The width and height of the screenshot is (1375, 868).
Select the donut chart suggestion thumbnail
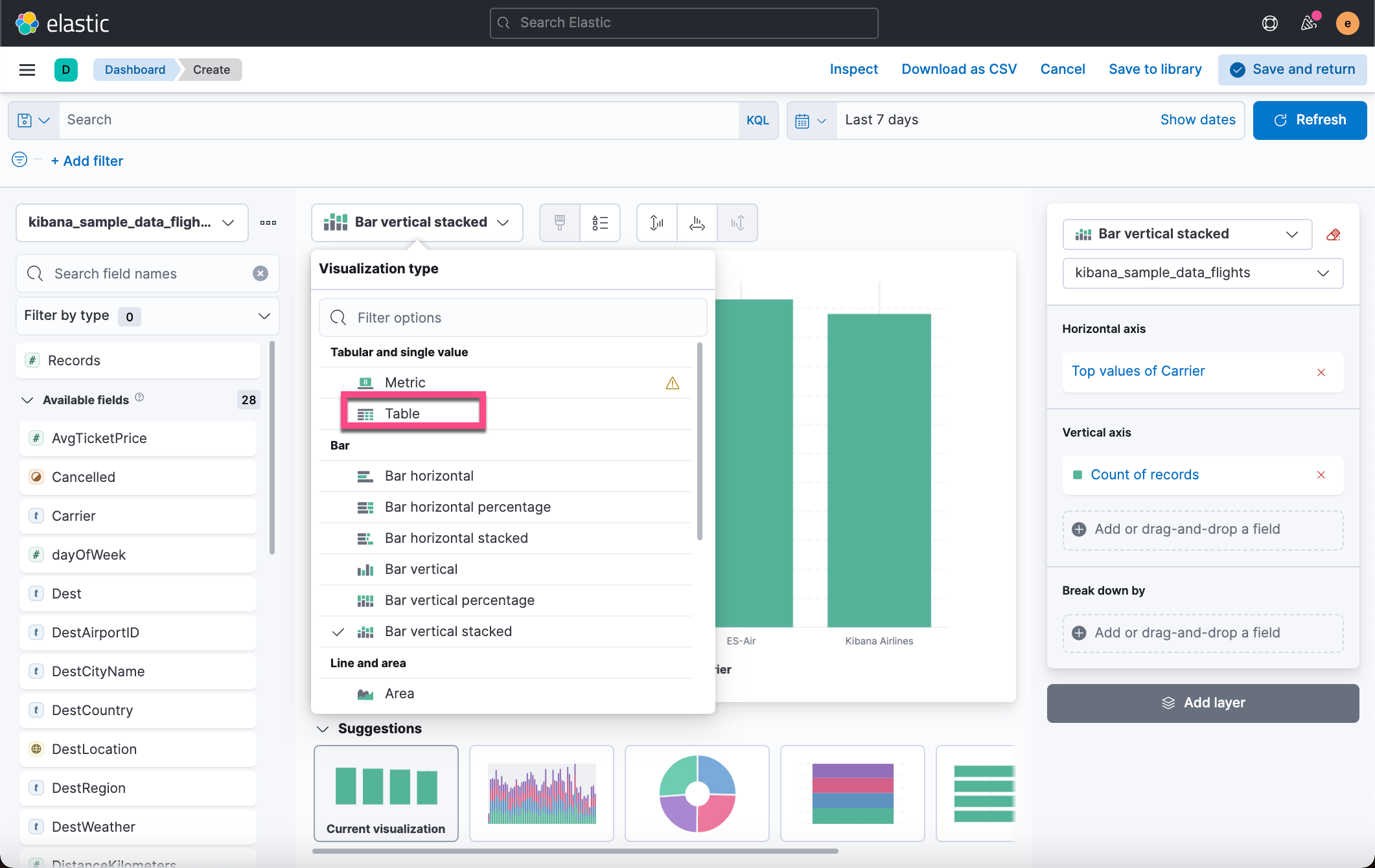697,793
